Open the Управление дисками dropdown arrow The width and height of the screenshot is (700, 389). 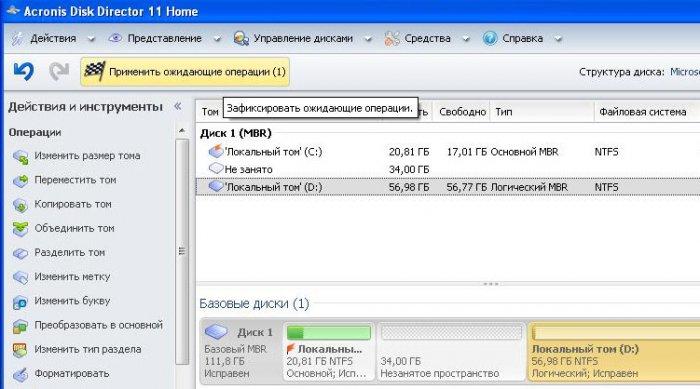coord(368,39)
